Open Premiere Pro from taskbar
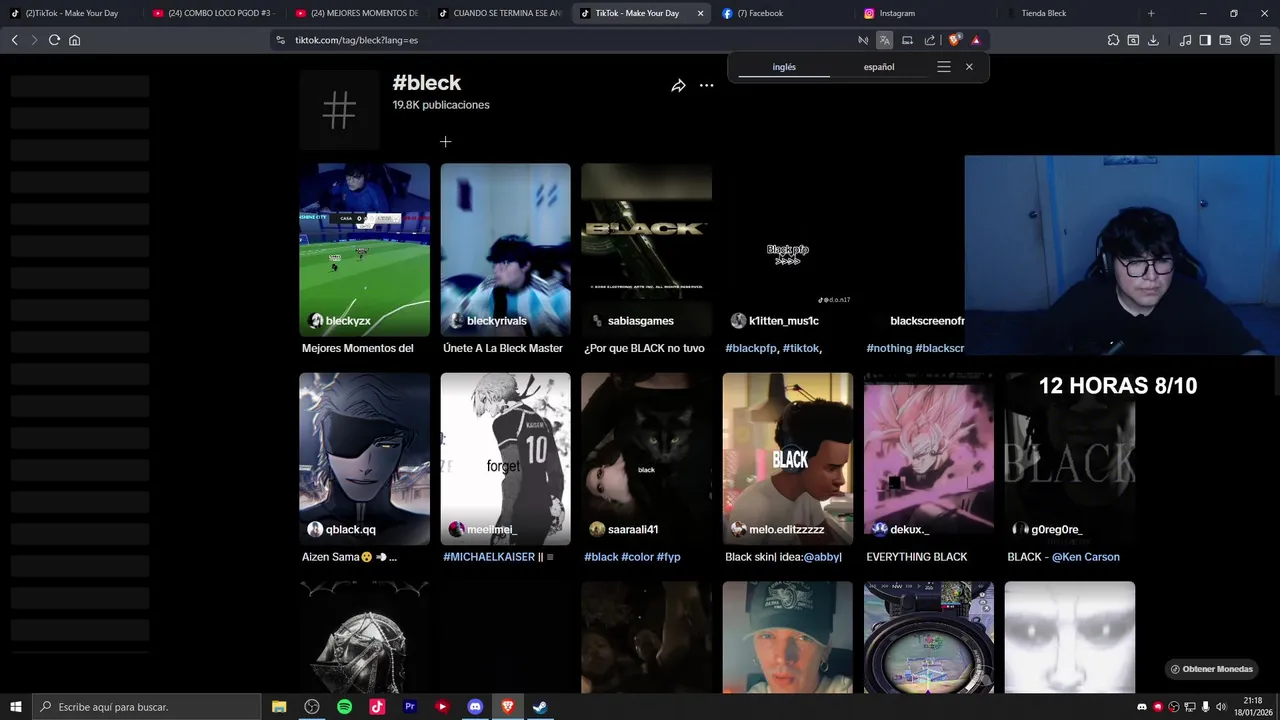1280x720 pixels. point(410,707)
